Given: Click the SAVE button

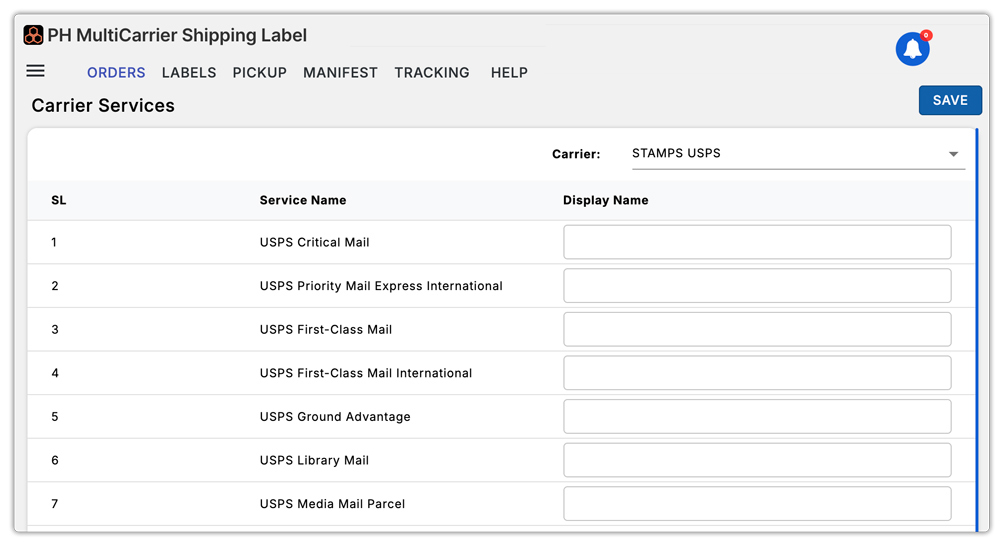Looking at the screenshot, I should click(x=950, y=100).
